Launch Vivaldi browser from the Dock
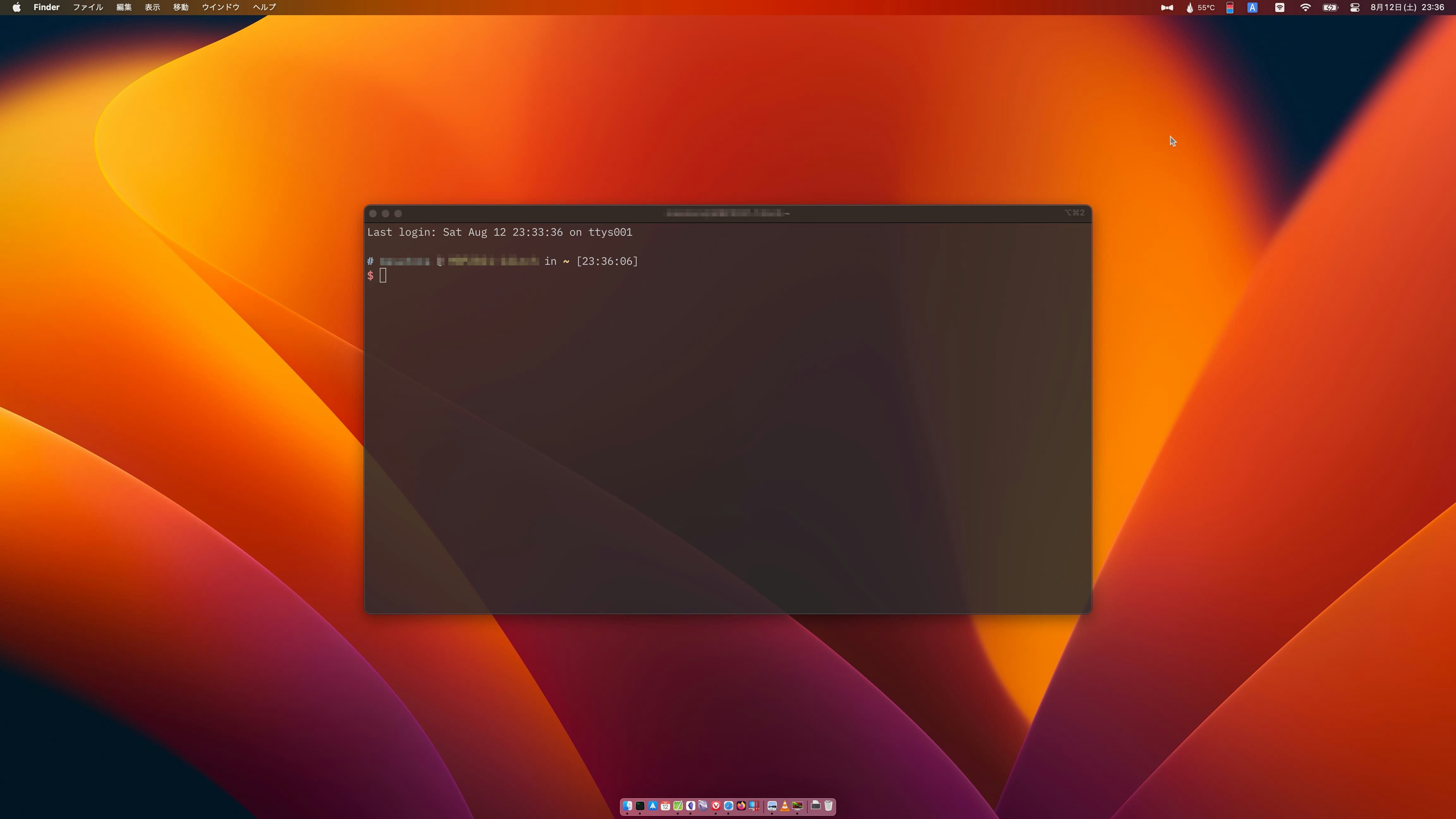Image resolution: width=1456 pixels, height=819 pixels. [x=716, y=806]
